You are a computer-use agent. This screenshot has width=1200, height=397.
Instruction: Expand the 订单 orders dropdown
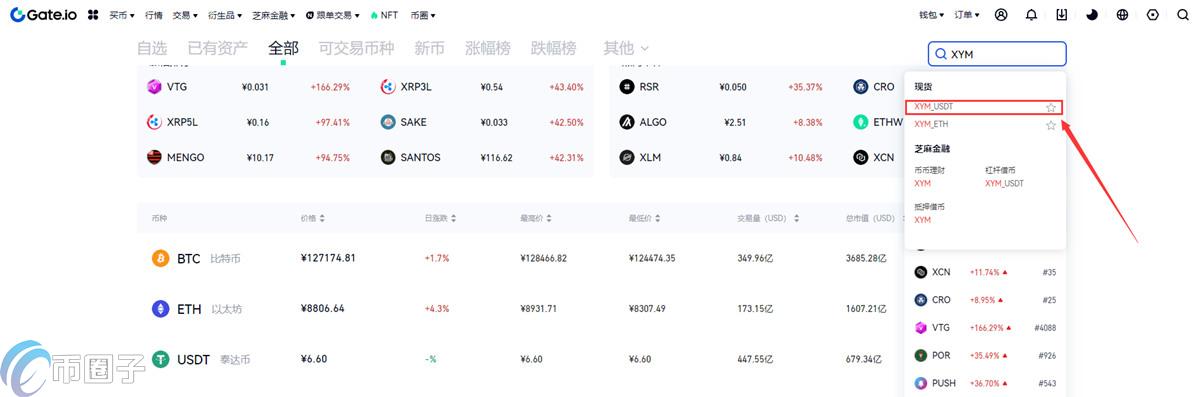click(x=967, y=15)
